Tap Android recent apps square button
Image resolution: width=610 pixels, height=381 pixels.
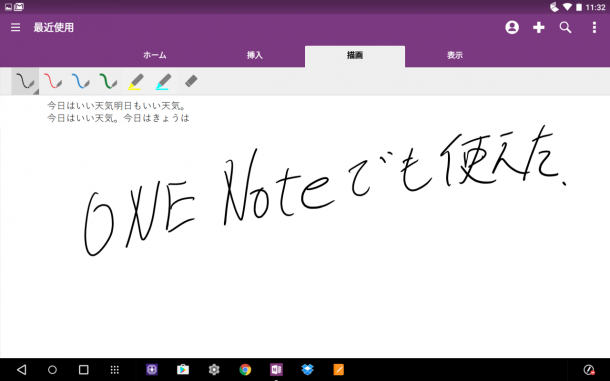pos(83,369)
